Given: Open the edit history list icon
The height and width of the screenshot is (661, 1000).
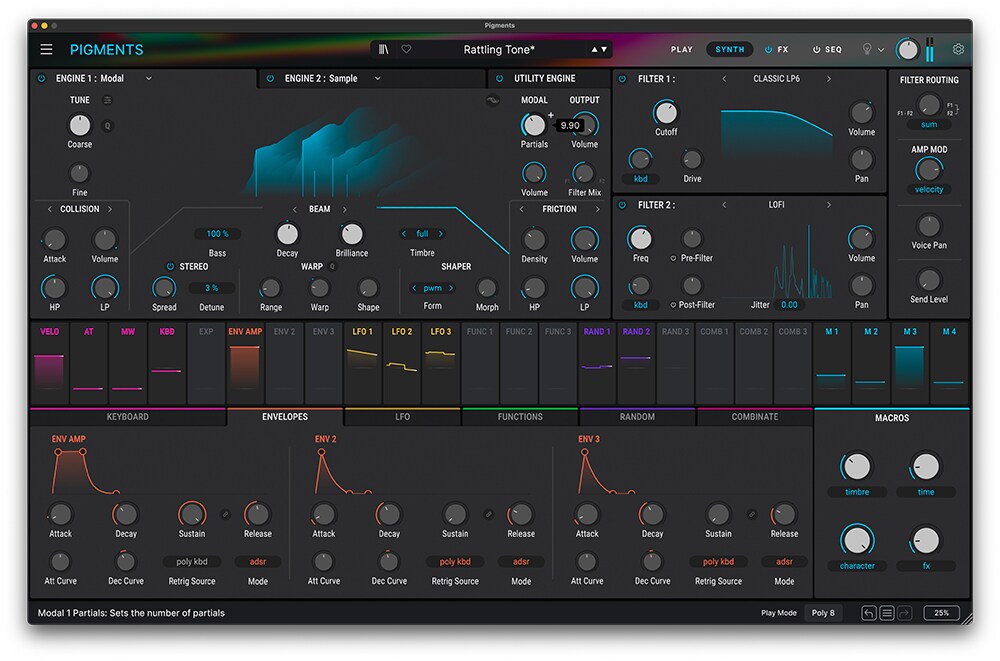Looking at the screenshot, I should coord(886,613).
